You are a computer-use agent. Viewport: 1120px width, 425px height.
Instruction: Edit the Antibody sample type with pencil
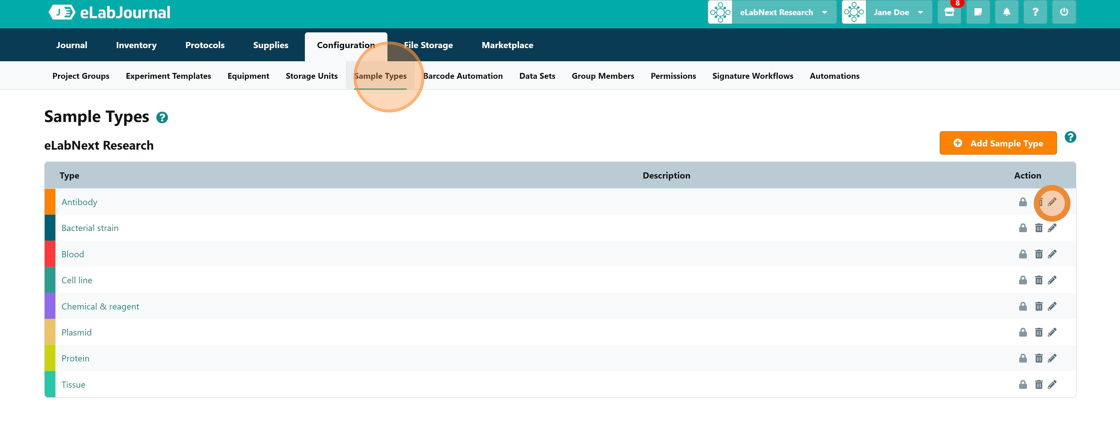click(1052, 203)
